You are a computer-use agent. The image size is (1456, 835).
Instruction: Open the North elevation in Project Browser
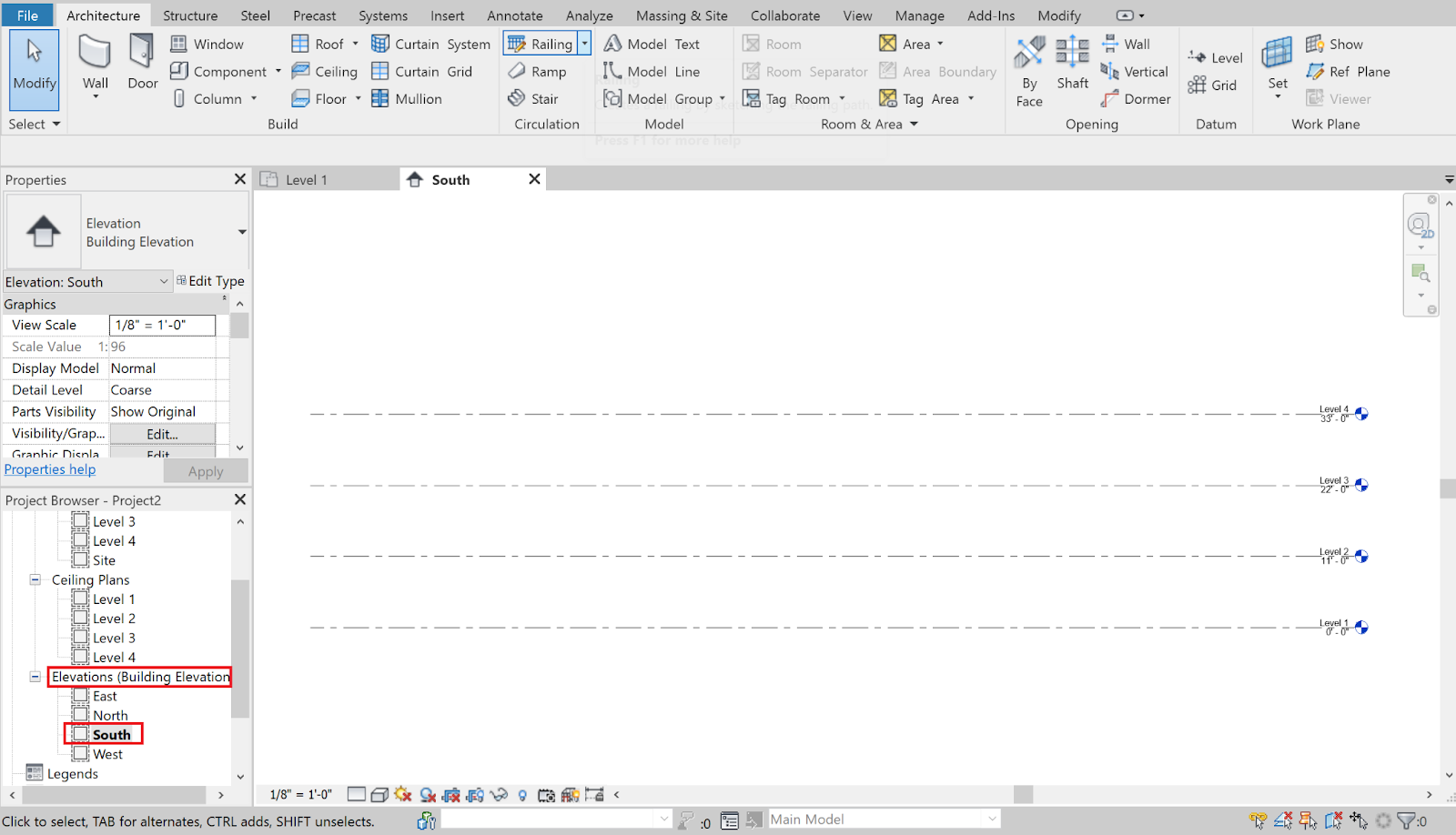pyautogui.click(x=110, y=715)
